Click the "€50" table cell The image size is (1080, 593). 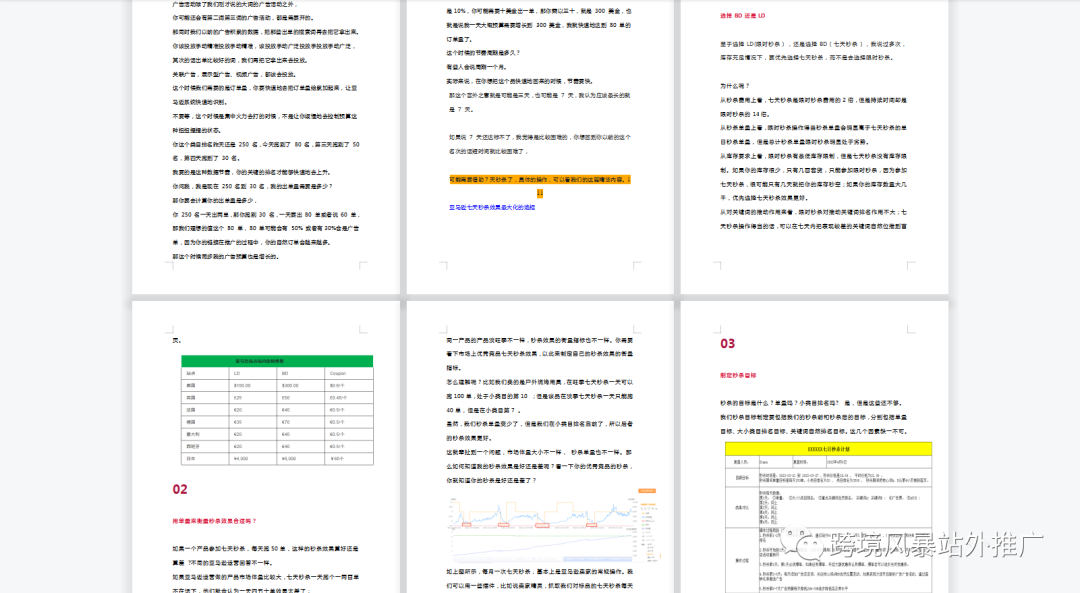pyautogui.click(x=300, y=397)
